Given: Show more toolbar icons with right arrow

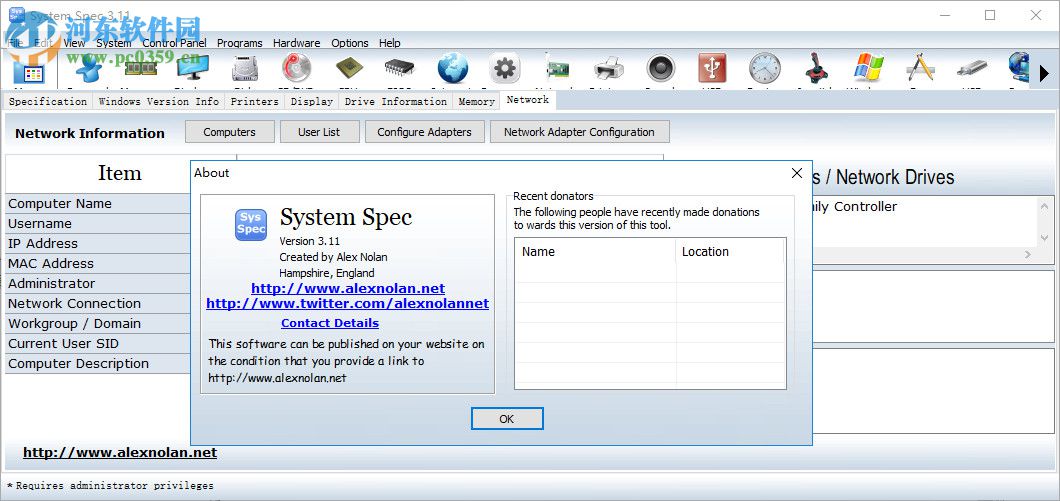Looking at the screenshot, I should point(1044,73).
